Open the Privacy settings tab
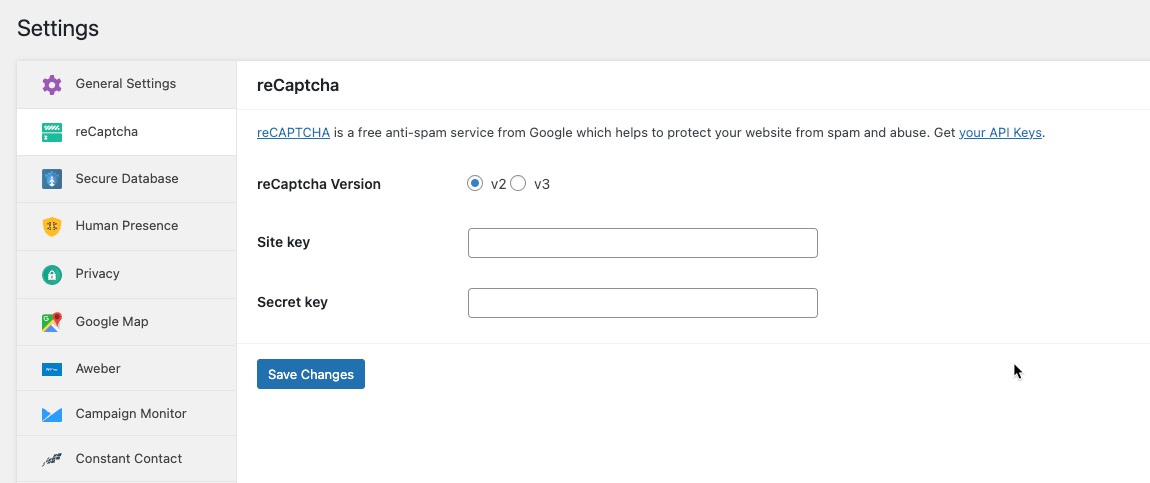This screenshot has width=1150, height=483. tap(97, 274)
